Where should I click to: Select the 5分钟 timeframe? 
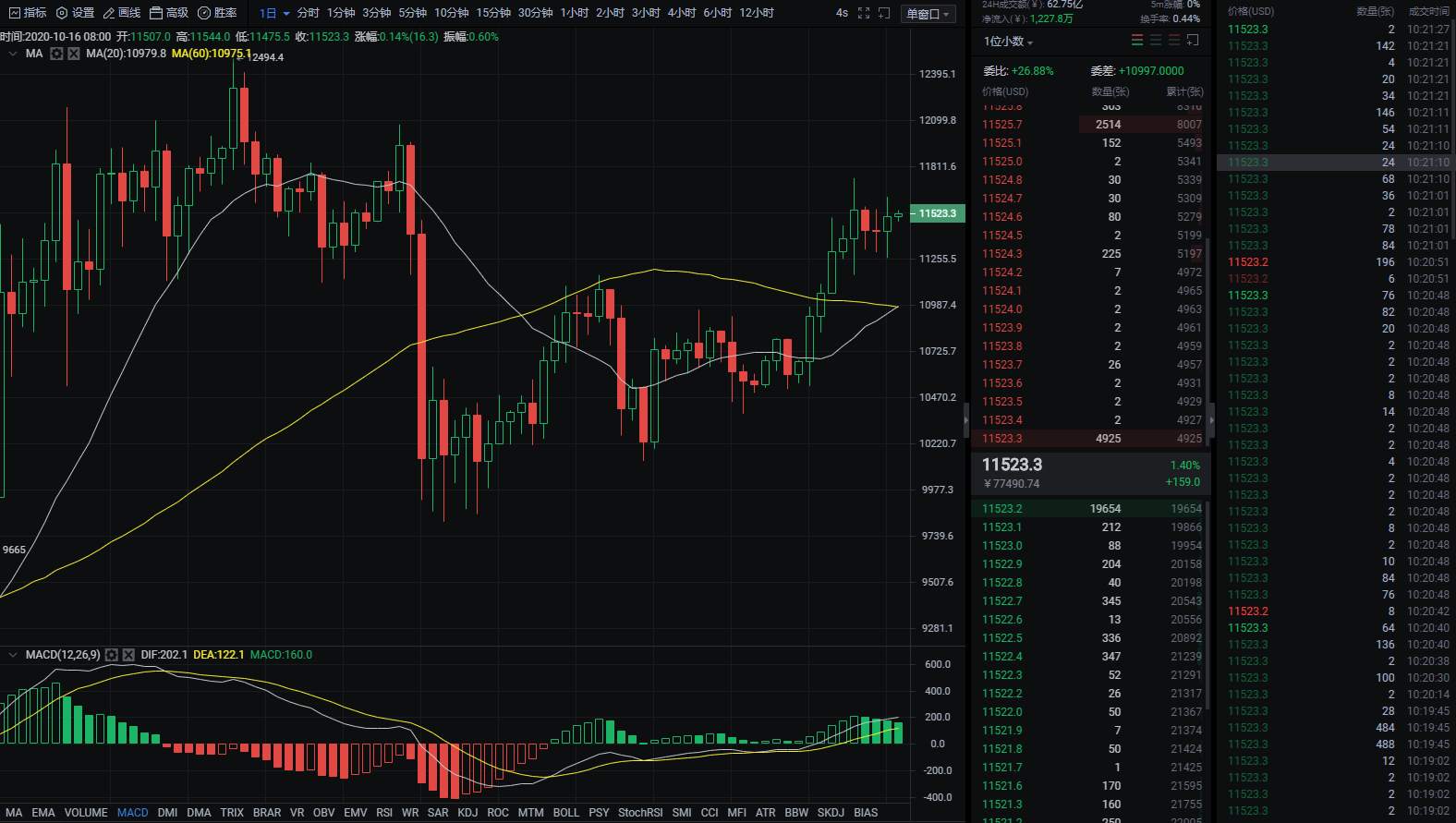pos(412,13)
